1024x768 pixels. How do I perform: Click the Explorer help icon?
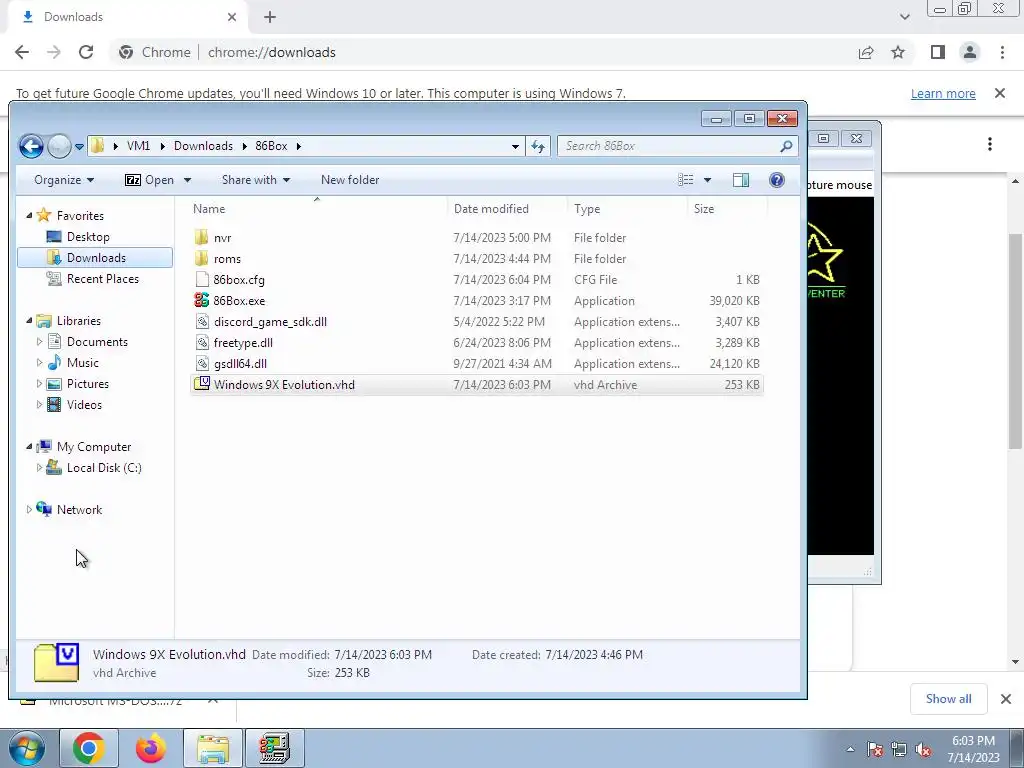[x=776, y=180]
